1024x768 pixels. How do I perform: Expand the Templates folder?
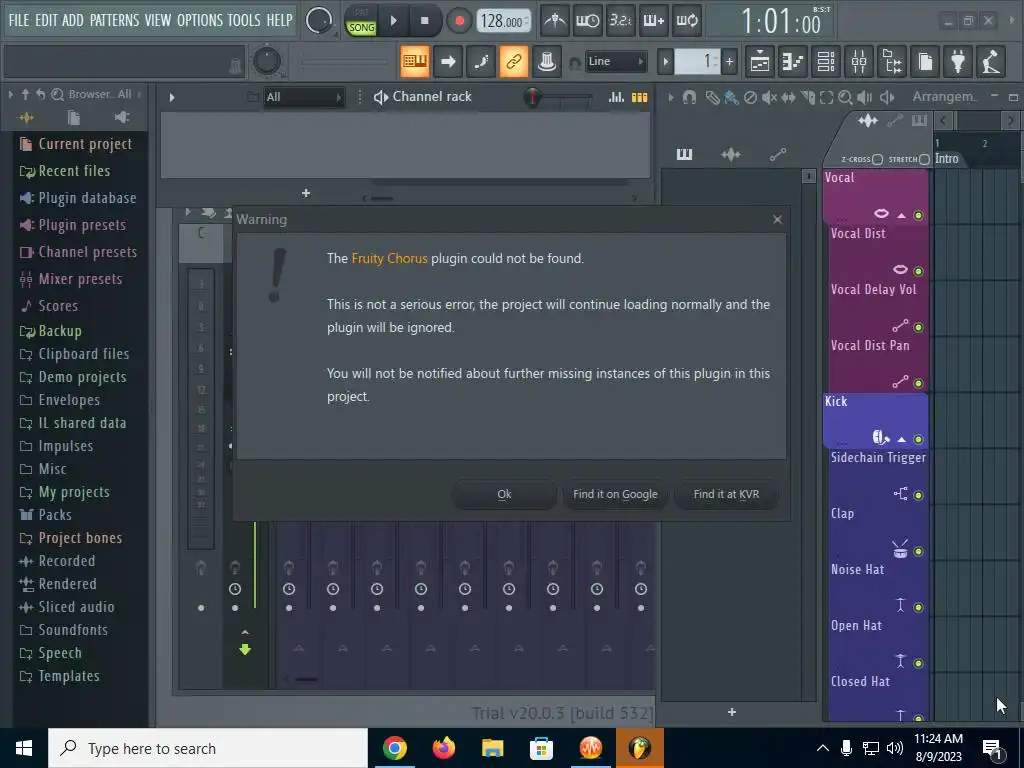[x=59, y=676]
